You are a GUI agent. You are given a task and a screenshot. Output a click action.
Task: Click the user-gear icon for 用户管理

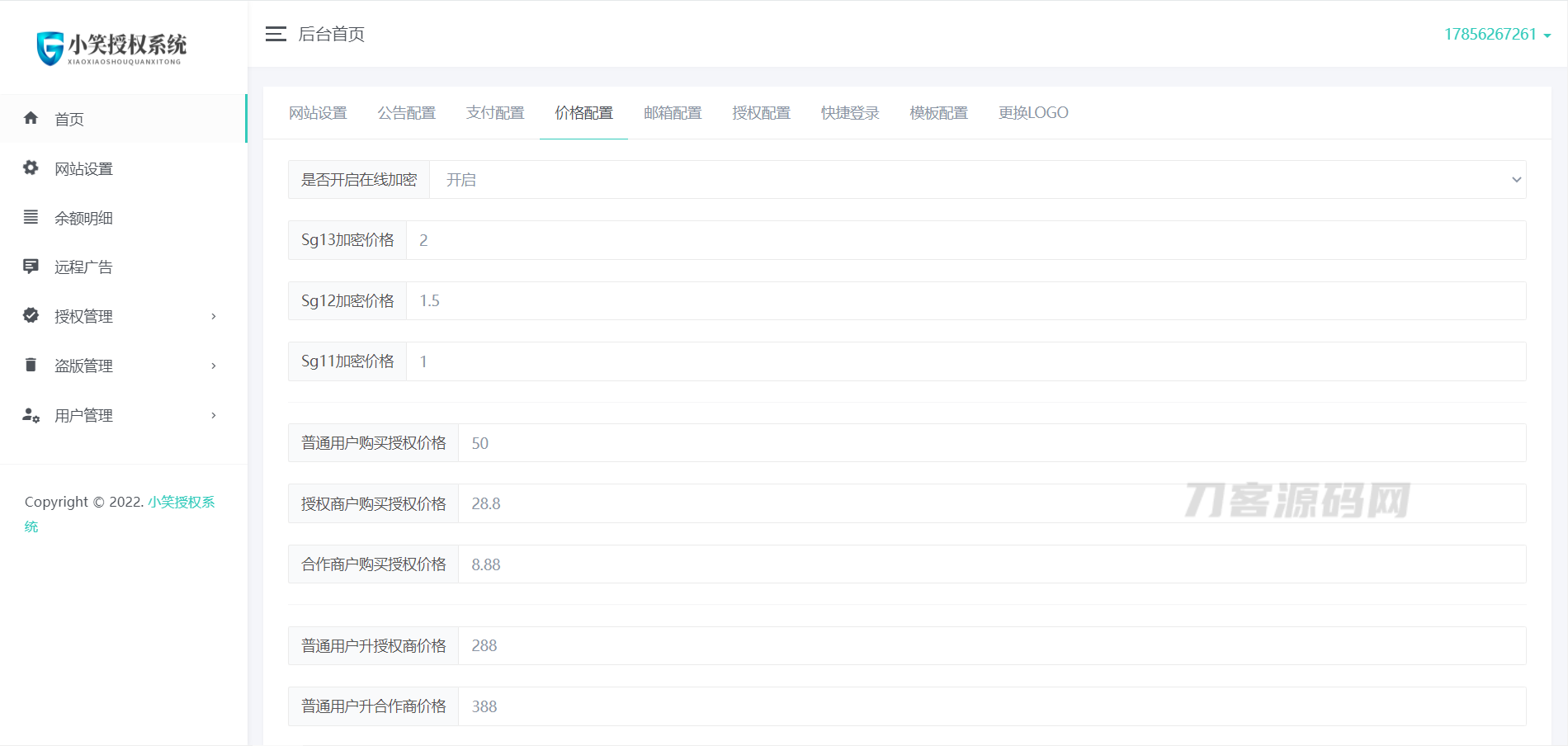pyautogui.click(x=31, y=415)
